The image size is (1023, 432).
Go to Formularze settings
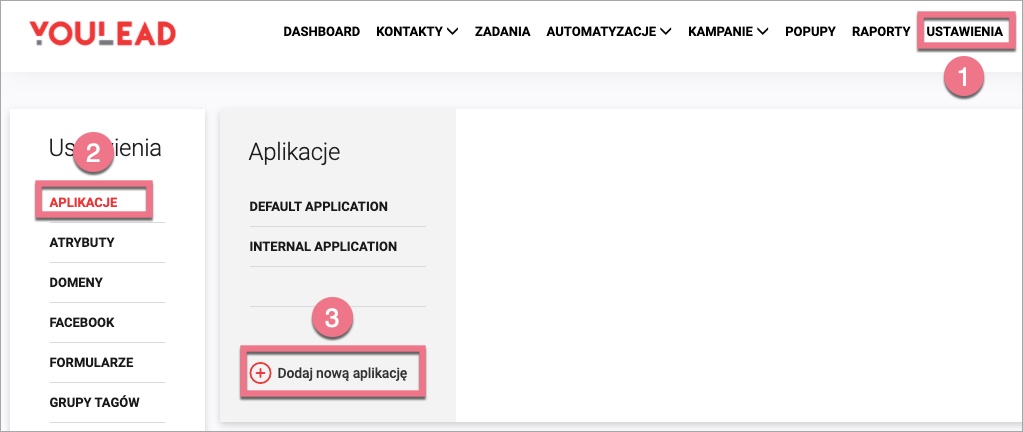tap(91, 363)
